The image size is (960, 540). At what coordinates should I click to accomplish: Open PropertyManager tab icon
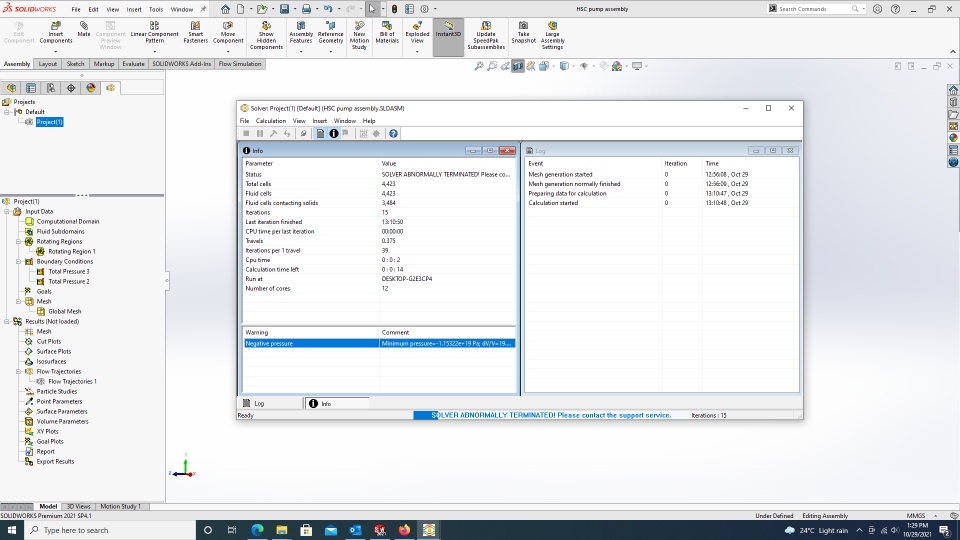[31, 88]
